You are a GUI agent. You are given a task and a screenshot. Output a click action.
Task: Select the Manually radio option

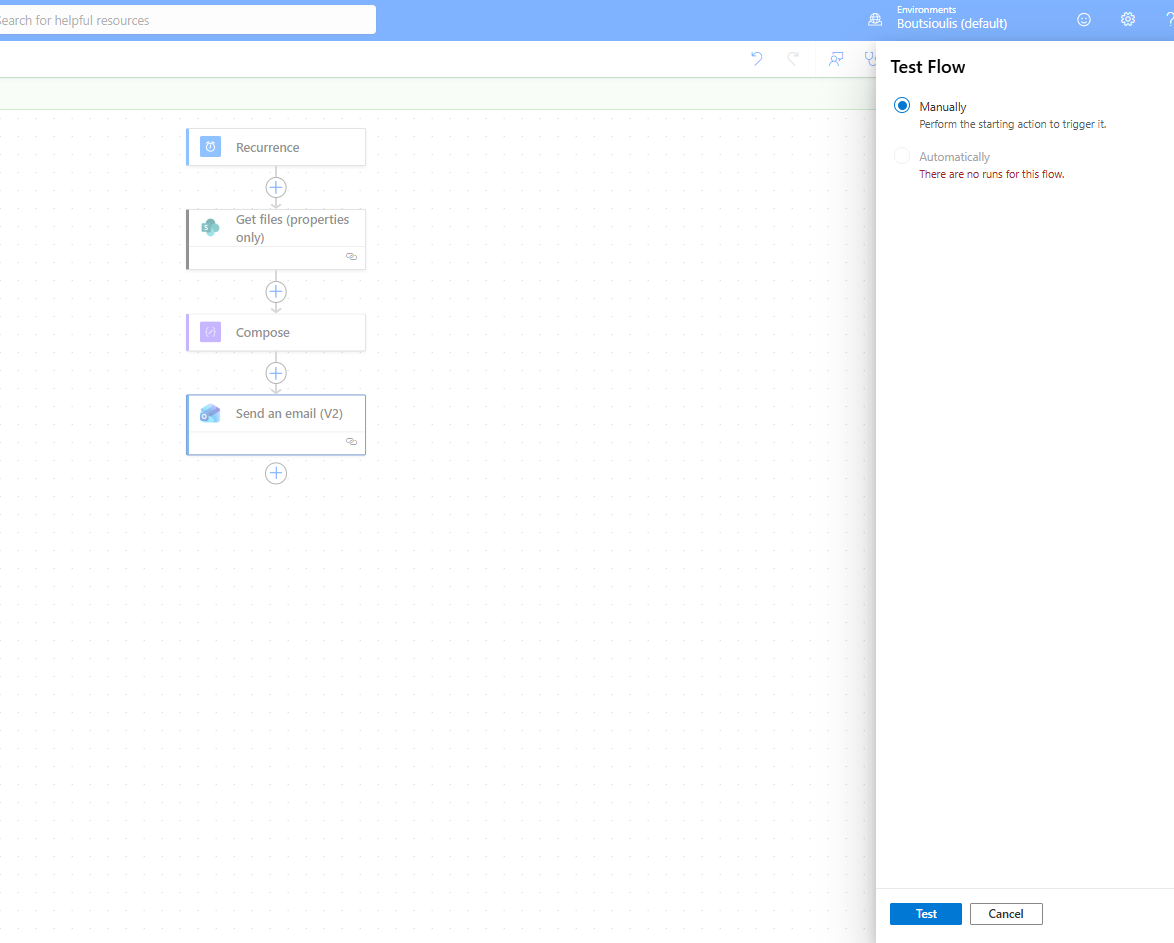tap(902, 106)
